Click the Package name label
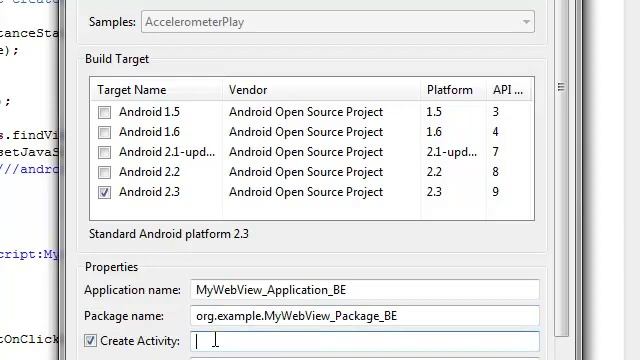Screen dimensions: 640x360 click(124, 316)
